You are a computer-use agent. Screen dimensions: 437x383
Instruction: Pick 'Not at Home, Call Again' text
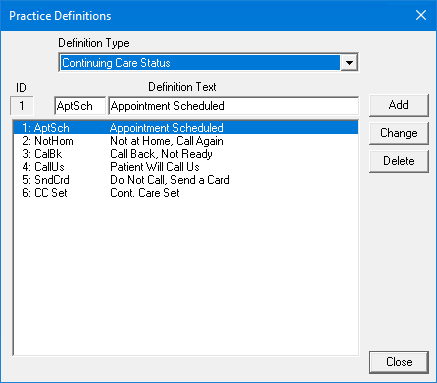[x=167, y=141]
